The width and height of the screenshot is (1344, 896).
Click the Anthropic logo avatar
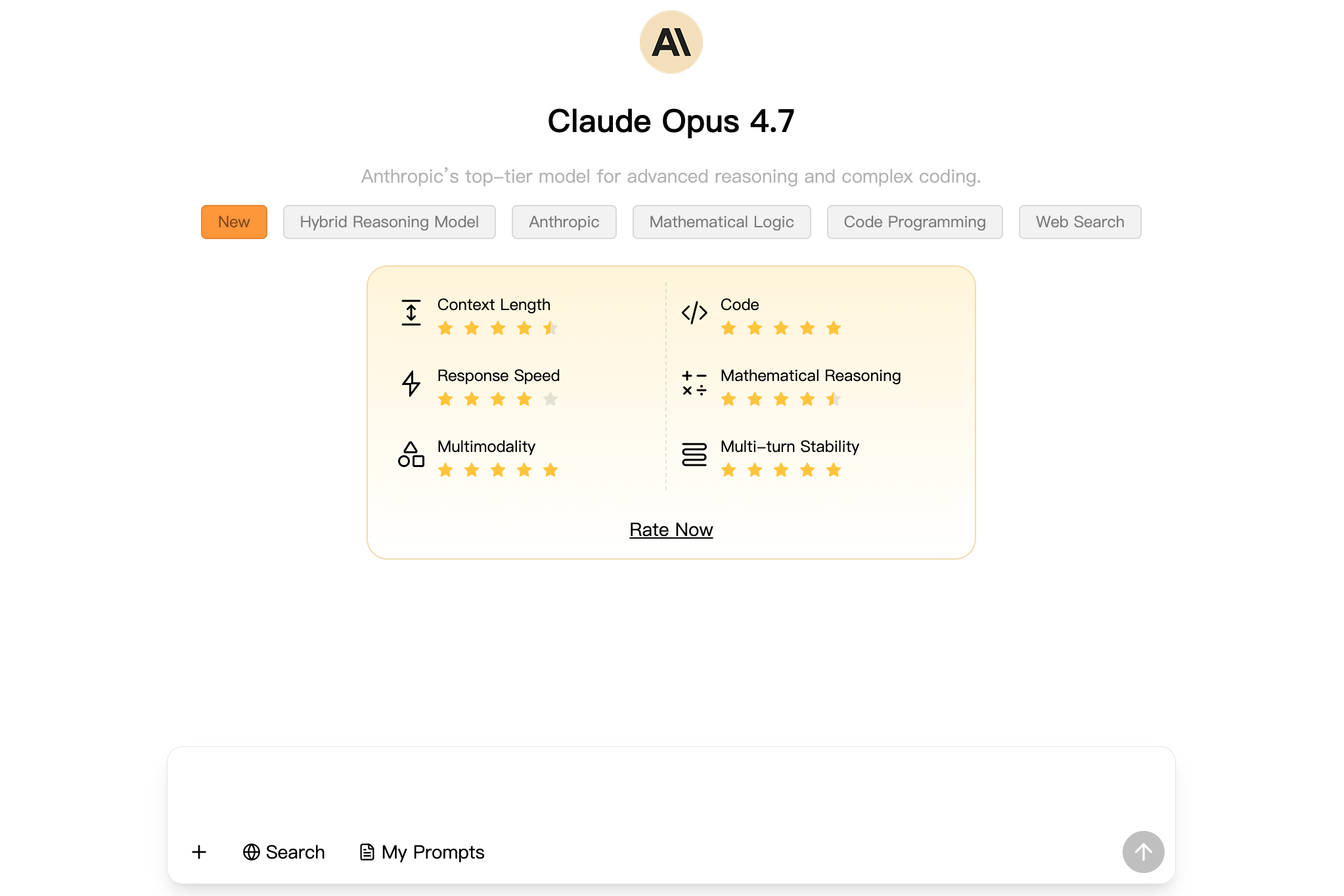[x=671, y=42]
